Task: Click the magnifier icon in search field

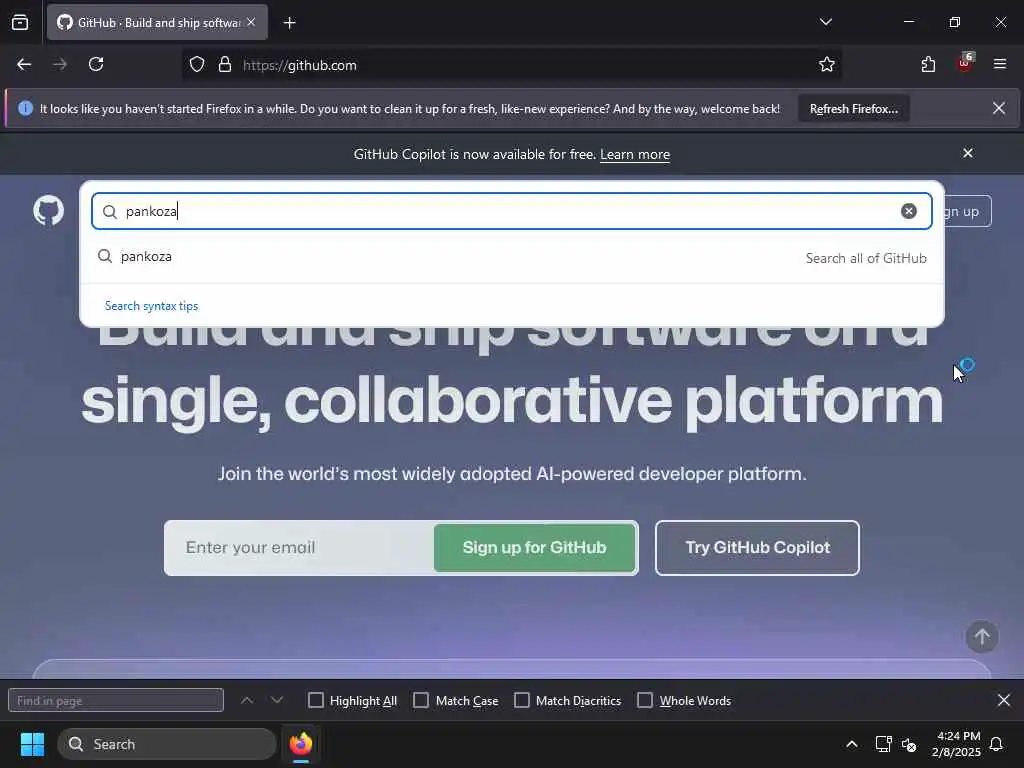Action: (110, 212)
